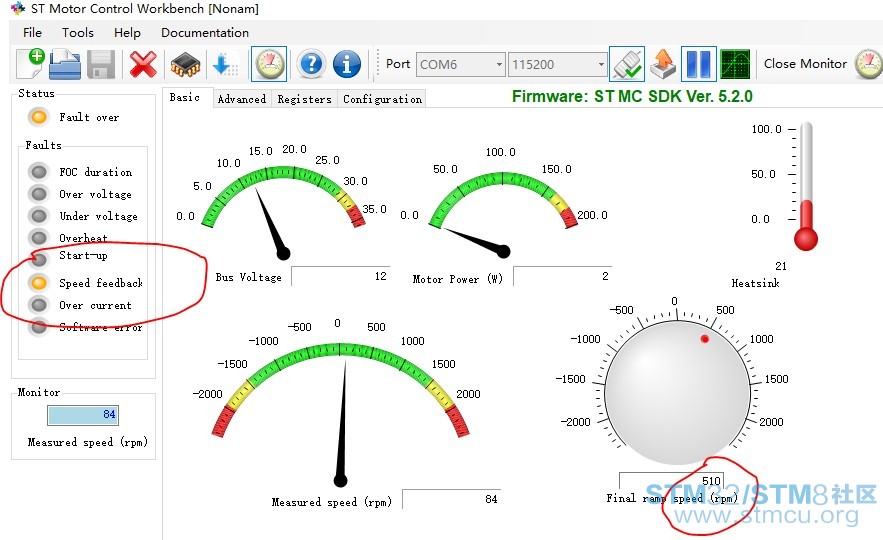The height and width of the screenshot is (540, 883).
Task: Click the microcontroller chip icon
Action: coord(185,65)
